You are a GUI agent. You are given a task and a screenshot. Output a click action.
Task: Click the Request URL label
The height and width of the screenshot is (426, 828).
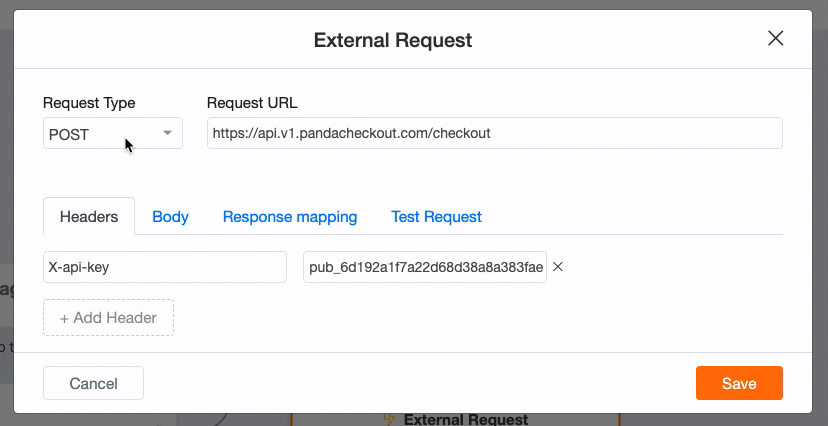[x=252, y=103]
